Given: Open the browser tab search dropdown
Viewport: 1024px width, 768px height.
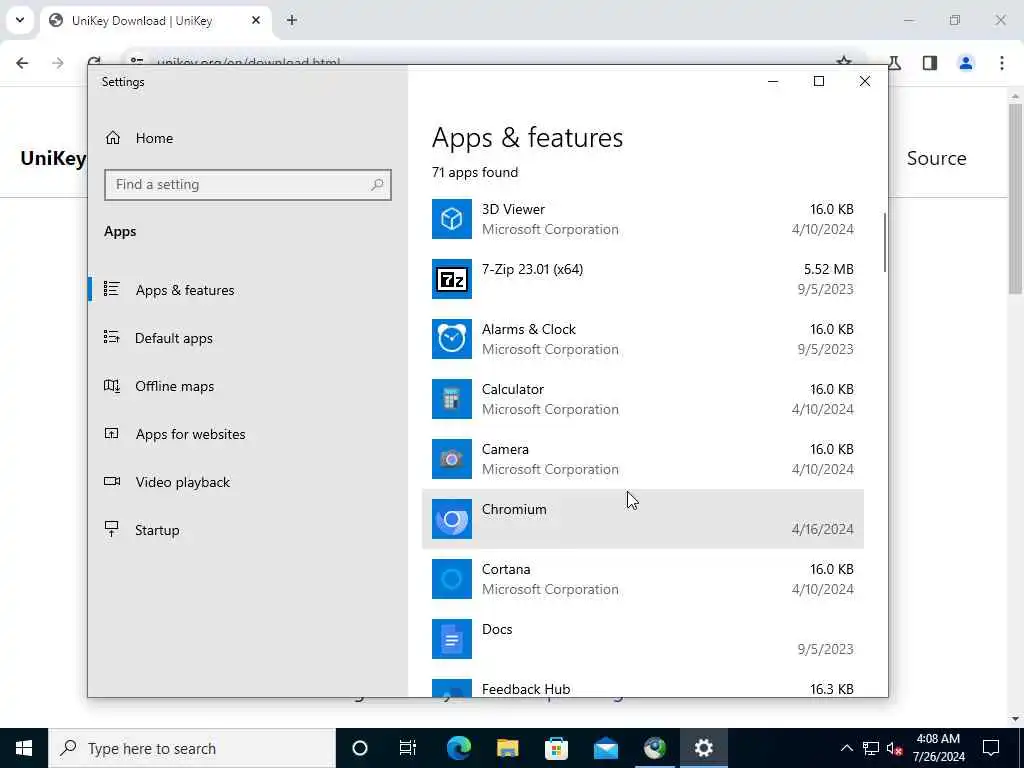Looking at the screenshot, I should click(x=20, y=20).
